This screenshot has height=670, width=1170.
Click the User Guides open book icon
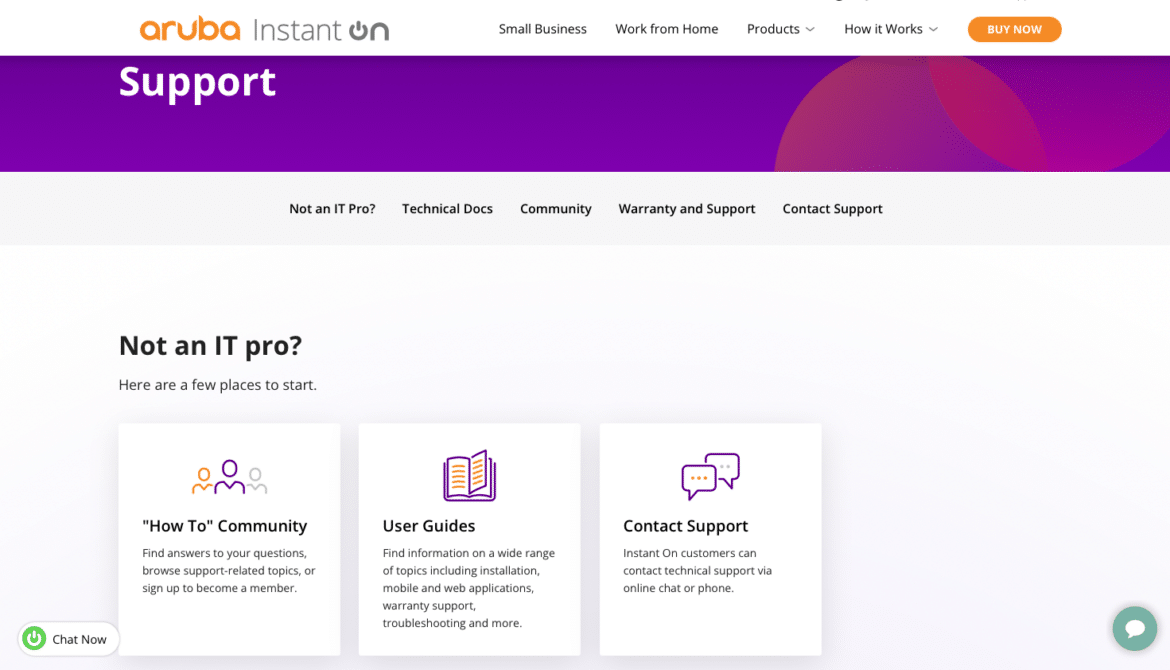(x=469, y=475)
